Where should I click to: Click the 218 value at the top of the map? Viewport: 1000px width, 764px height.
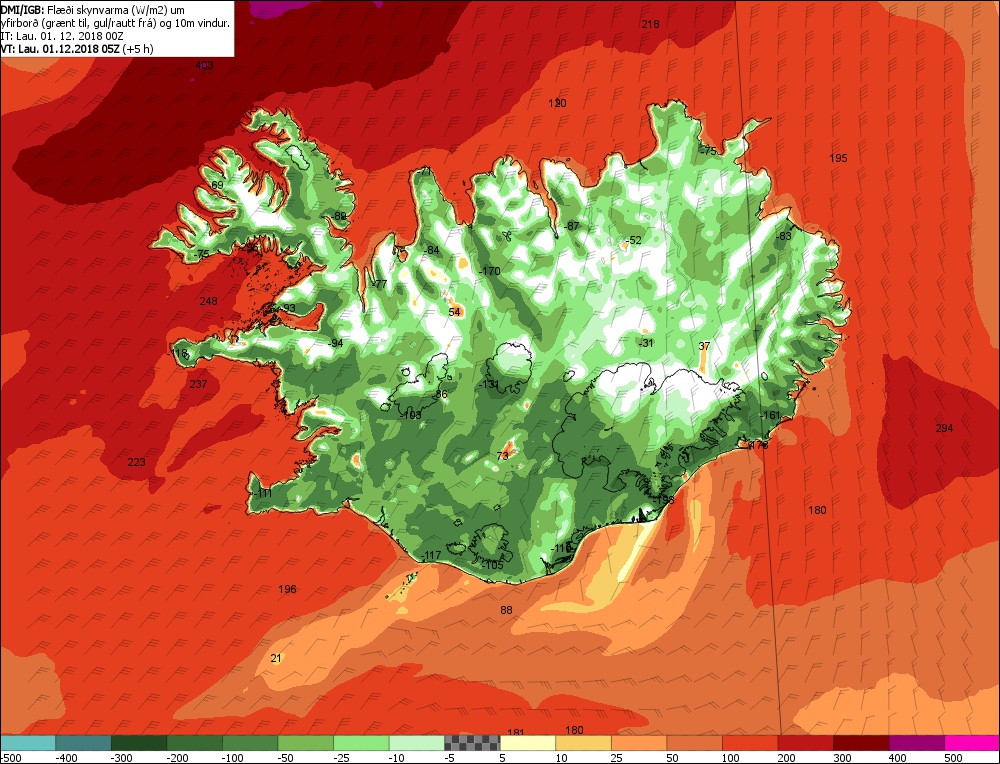click(x=651, y=24)
